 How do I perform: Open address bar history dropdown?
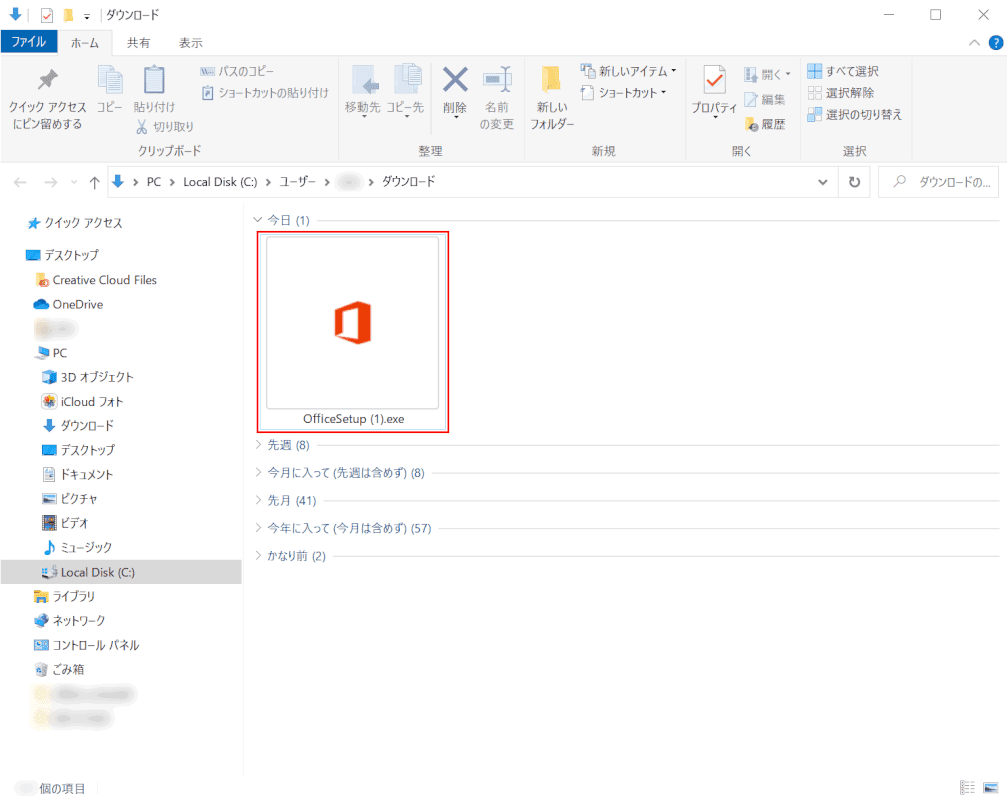pyautogui.click(x=823, y=182)
